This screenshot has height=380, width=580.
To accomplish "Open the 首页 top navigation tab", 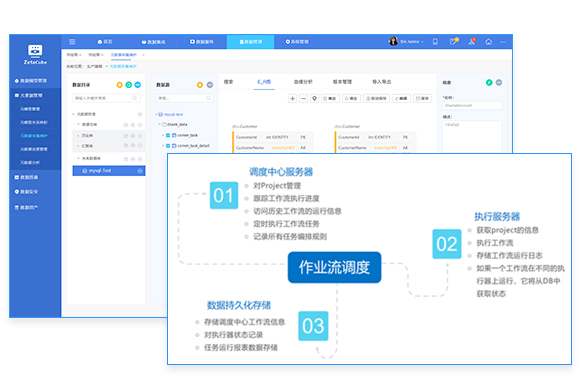I will coord(105,42).
